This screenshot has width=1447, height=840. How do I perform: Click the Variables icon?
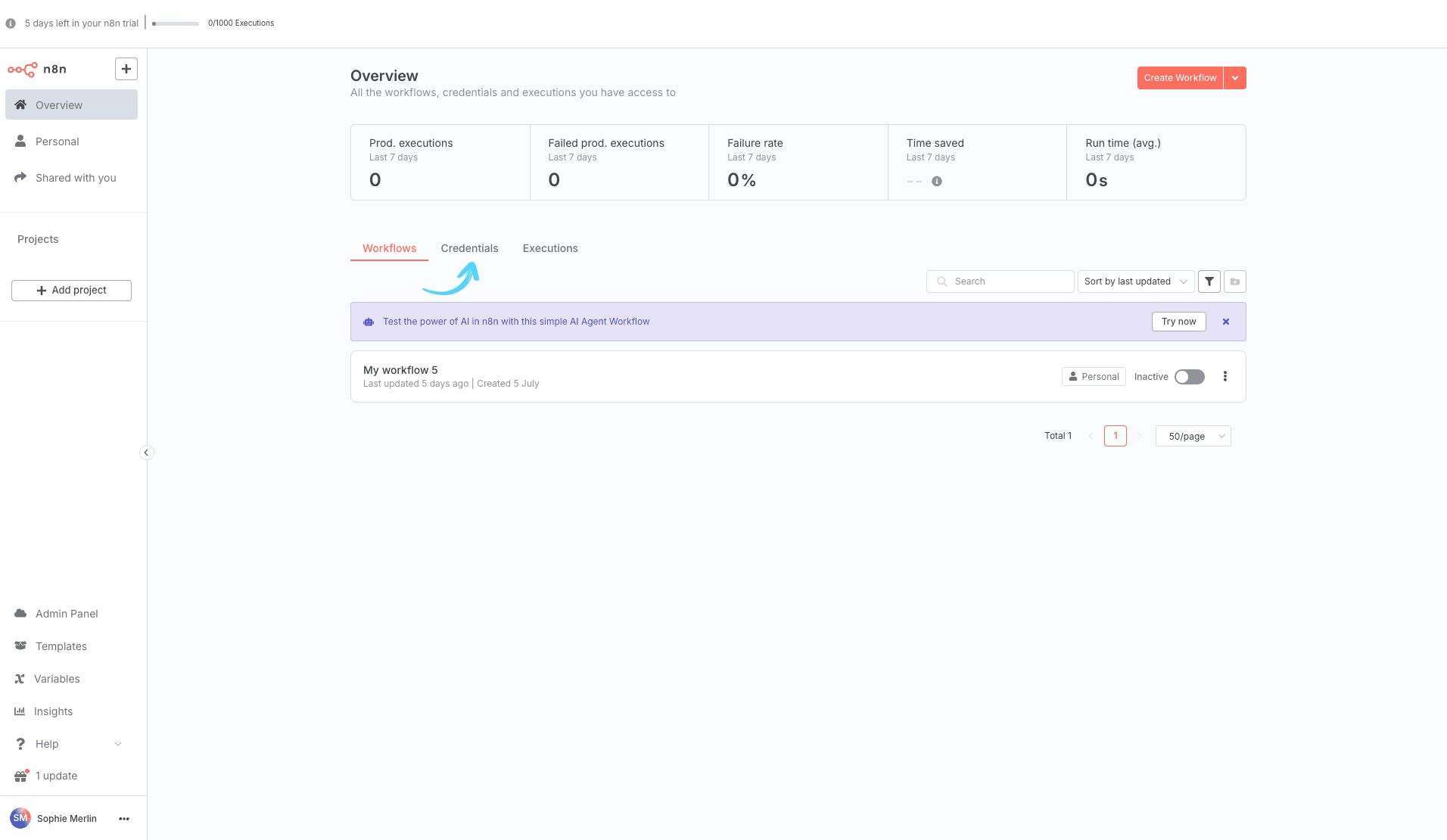[20, 678]
